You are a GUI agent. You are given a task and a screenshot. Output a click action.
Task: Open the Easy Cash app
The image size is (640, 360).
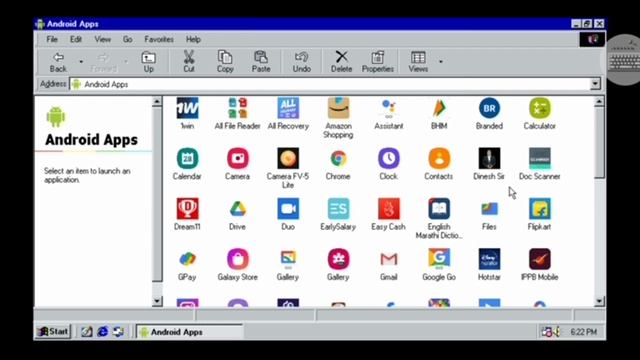tap(389, 209)
